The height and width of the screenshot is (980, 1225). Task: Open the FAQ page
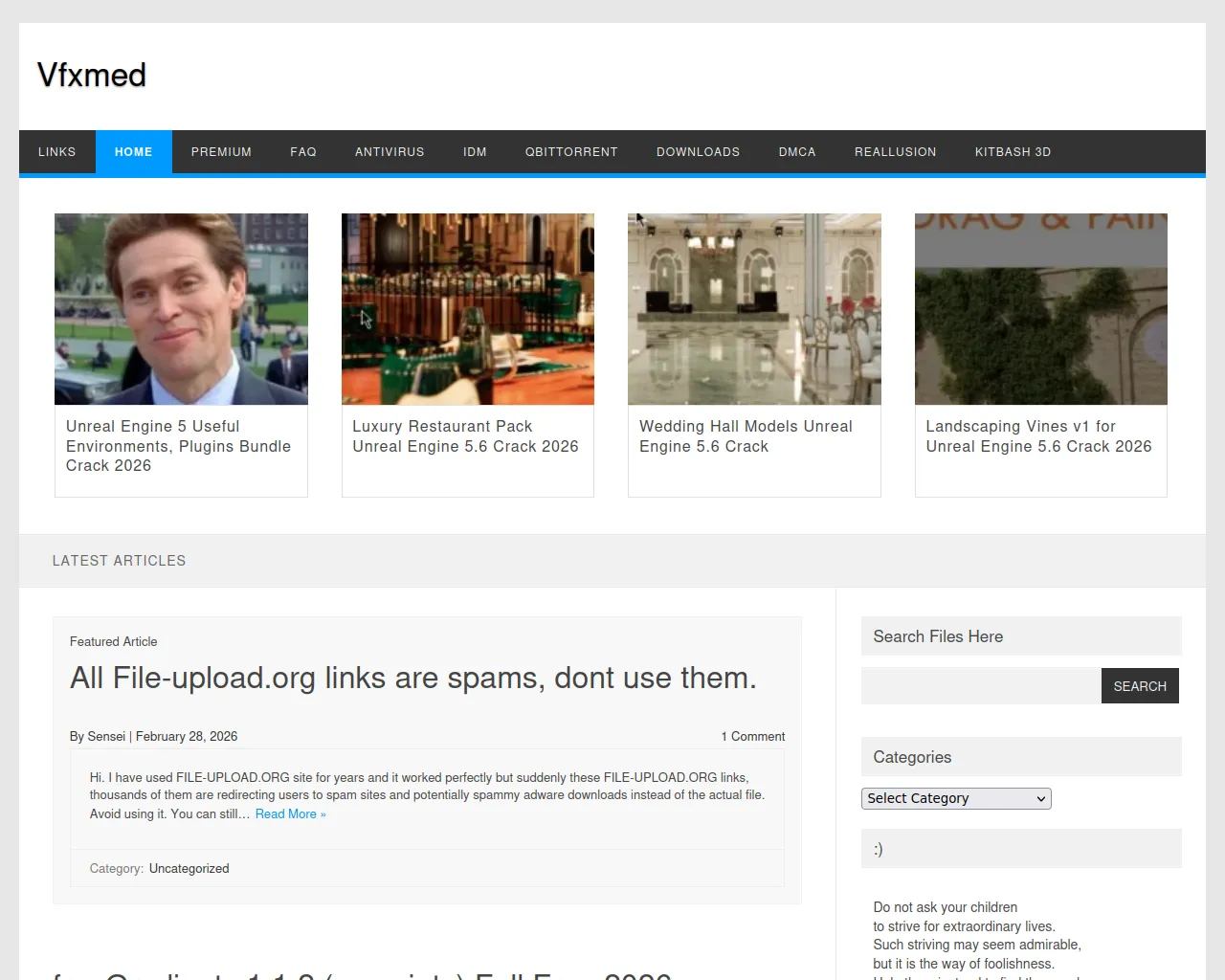pyautogui.click(x=303, y=151)
